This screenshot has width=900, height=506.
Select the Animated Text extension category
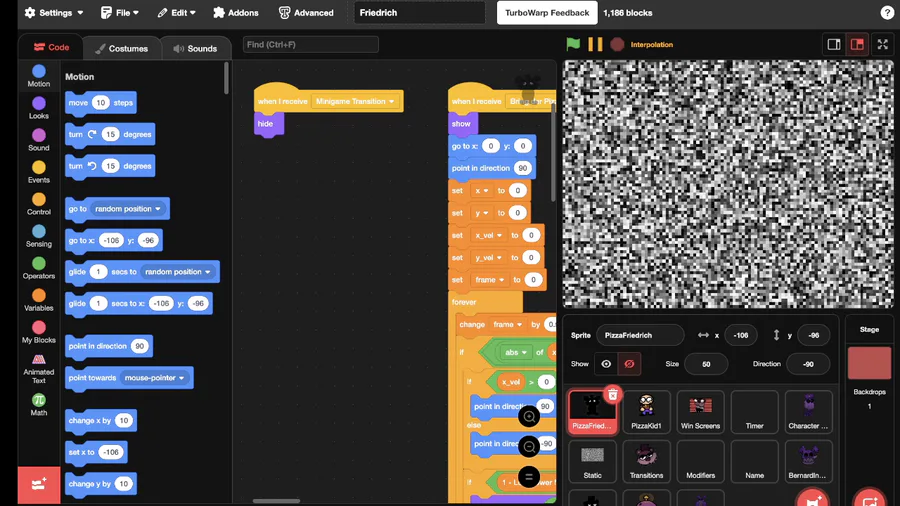click(38, 368)
